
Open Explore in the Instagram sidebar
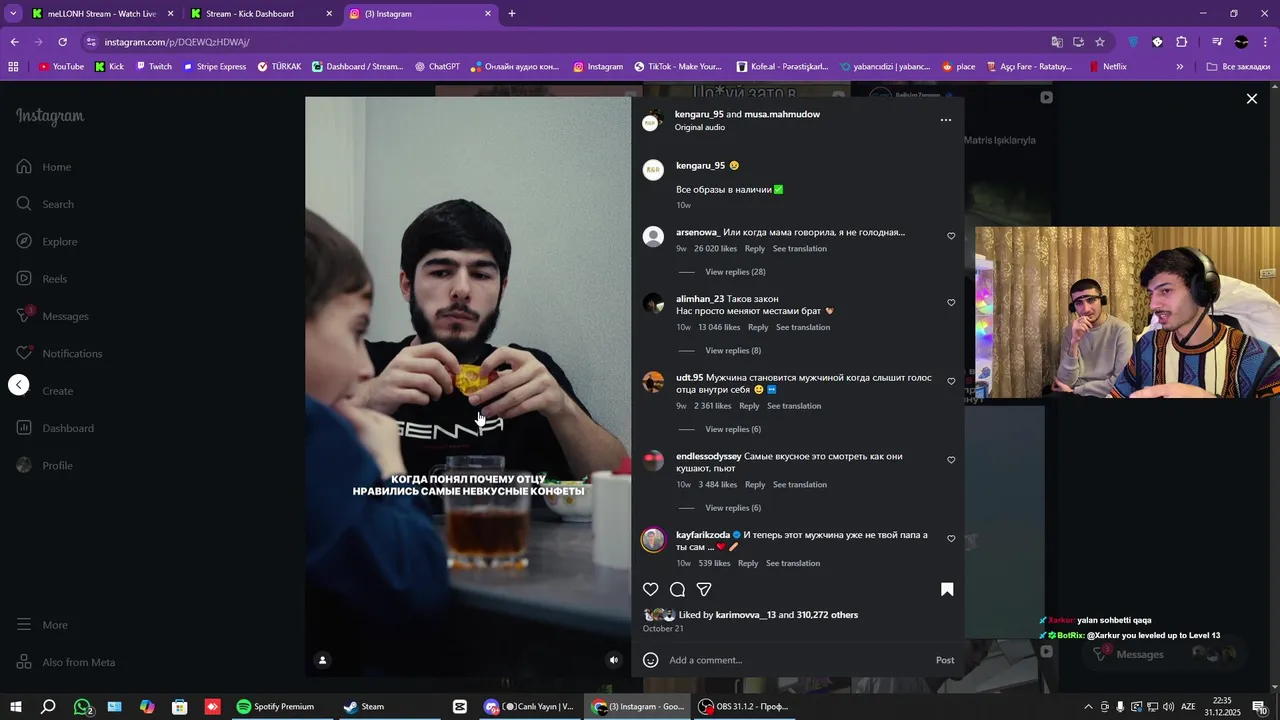click(47, 241)
